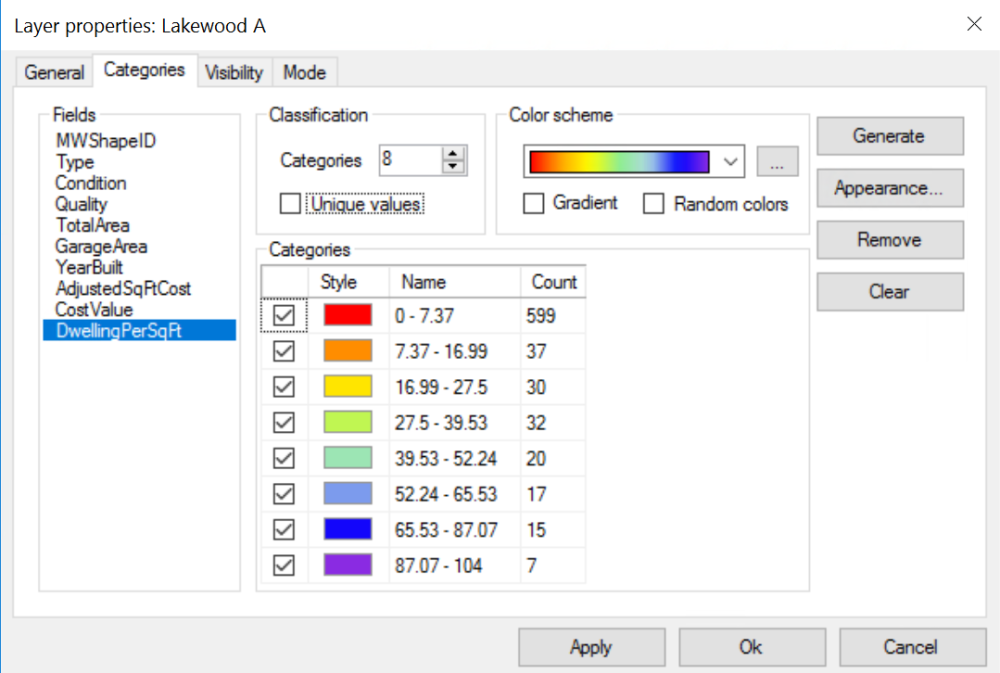Click the Categories spinner up arrow

click(453, 155)
